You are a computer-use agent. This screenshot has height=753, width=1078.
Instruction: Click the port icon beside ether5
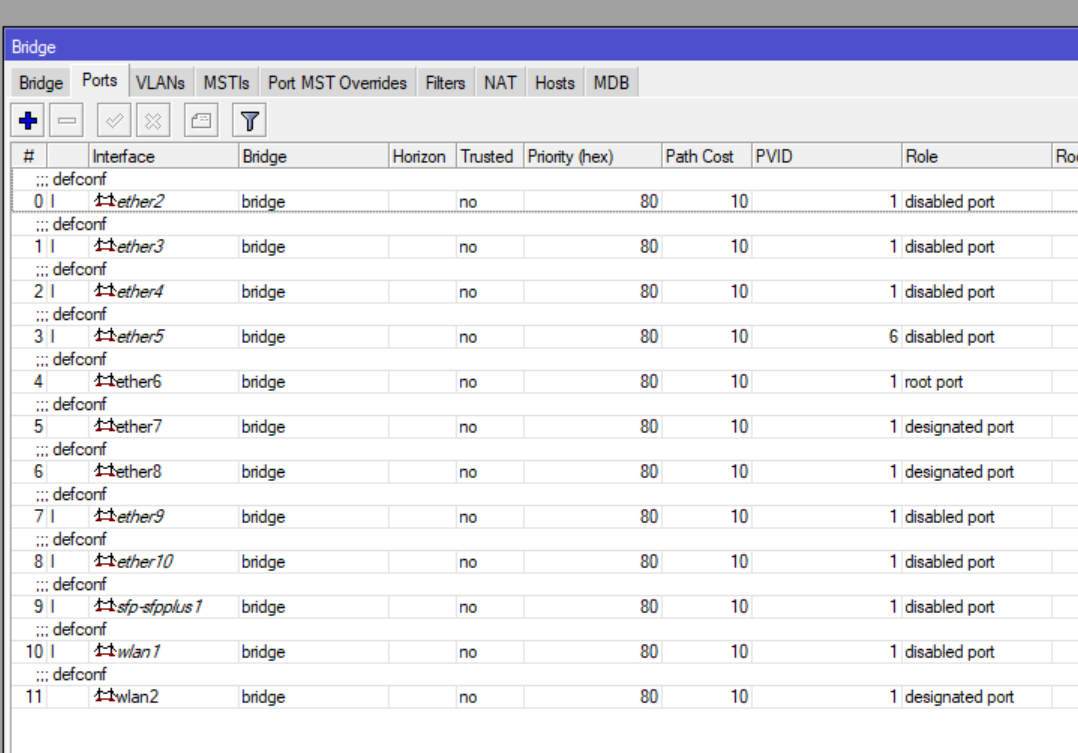coord(104,336)
